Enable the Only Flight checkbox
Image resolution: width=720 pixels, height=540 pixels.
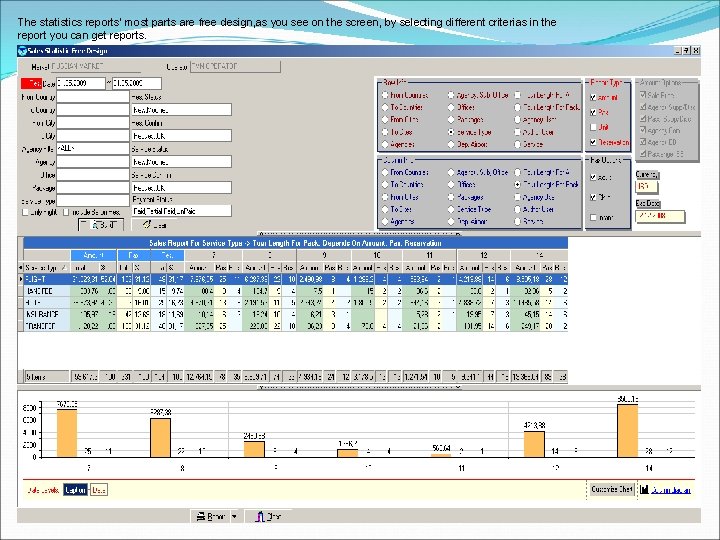coord(25,212)
